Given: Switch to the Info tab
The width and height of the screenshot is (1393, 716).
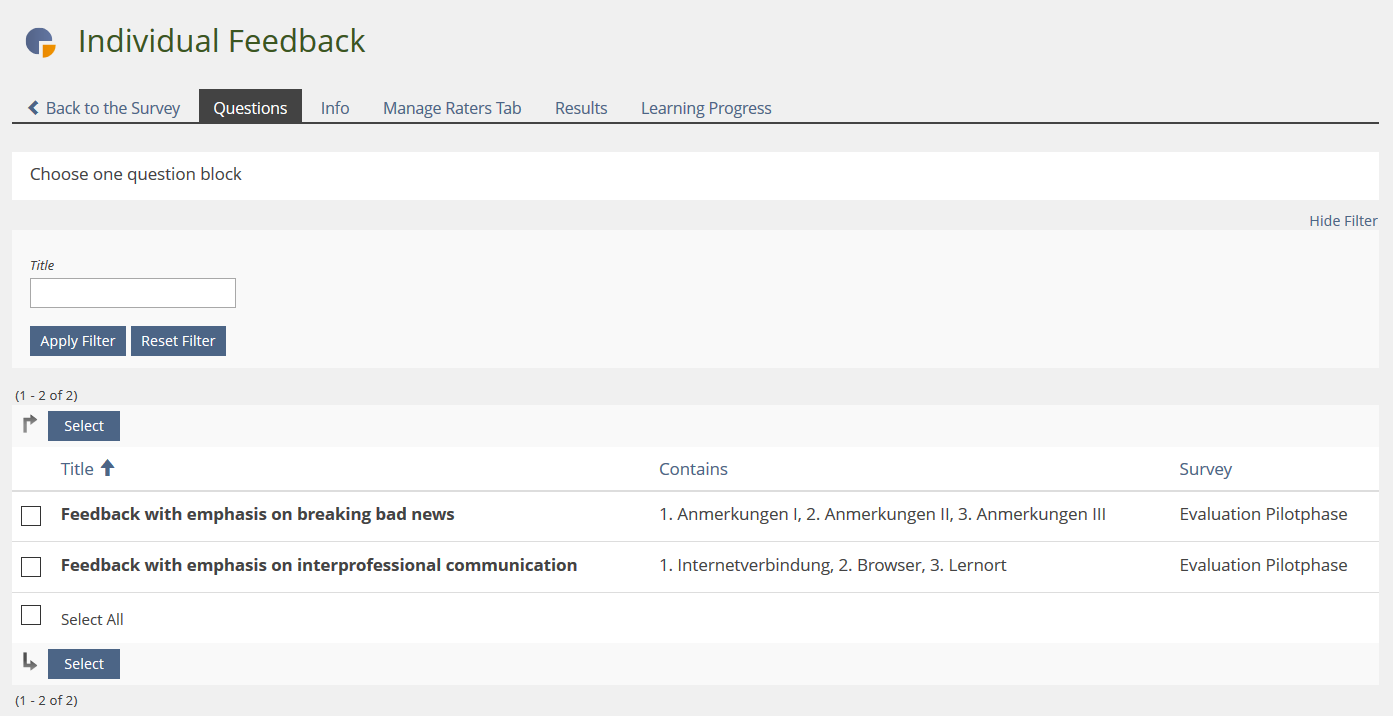Looking at the screenshot, I should coord(335,108).
